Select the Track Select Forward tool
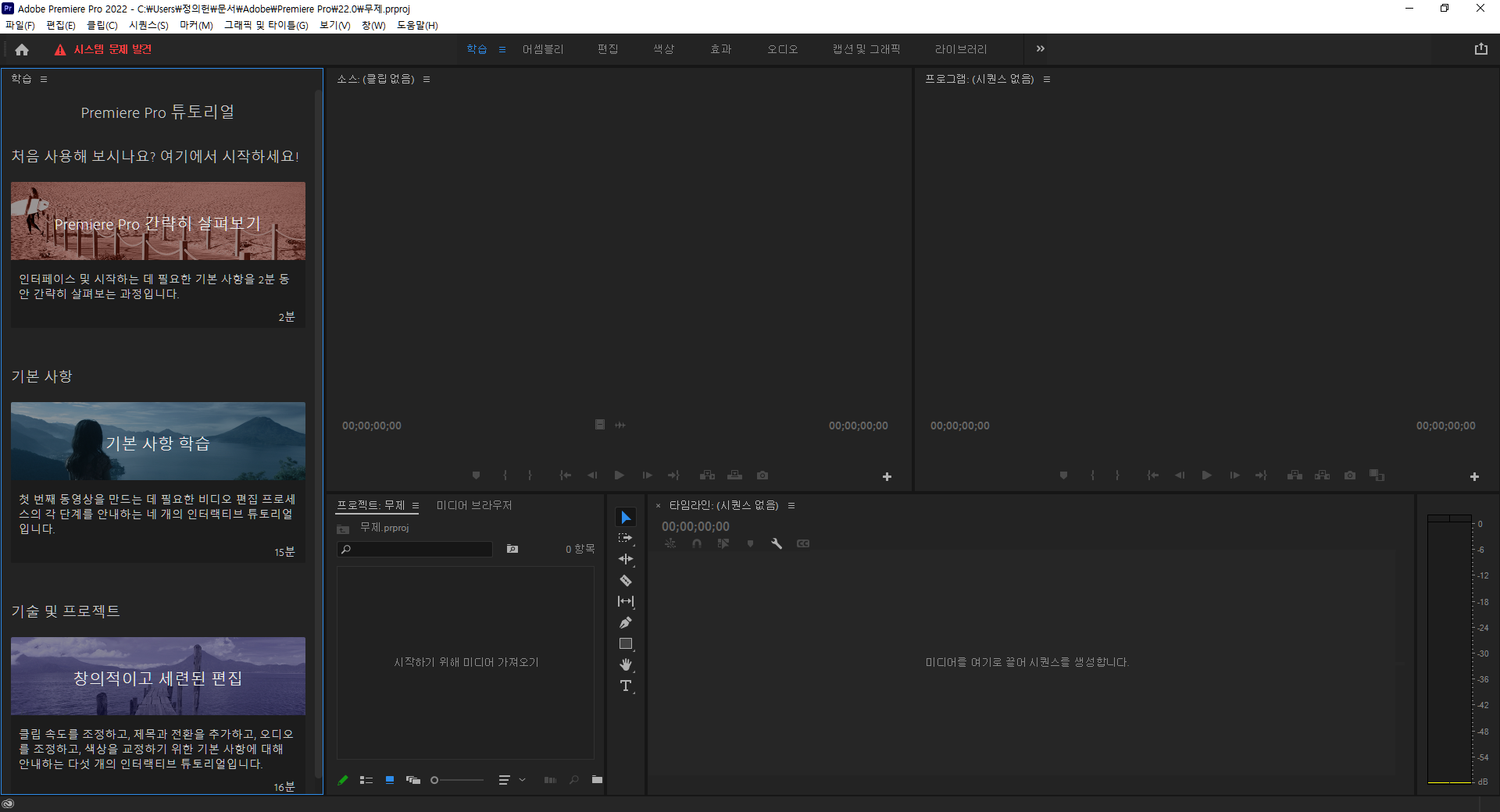Image resolution: width=1500 pixels, height=812 pixels. click(x=626, y=539)
